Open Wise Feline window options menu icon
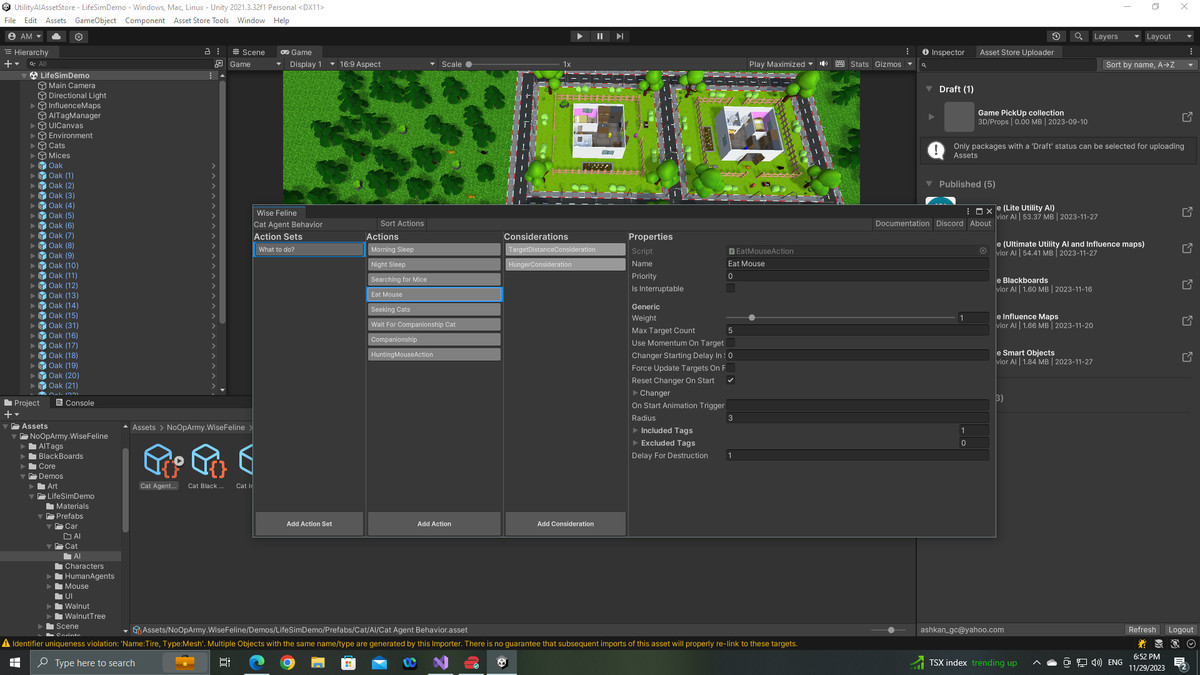Image resolution: width=1200 pixels, height=675 pixels. click(968, 212)
